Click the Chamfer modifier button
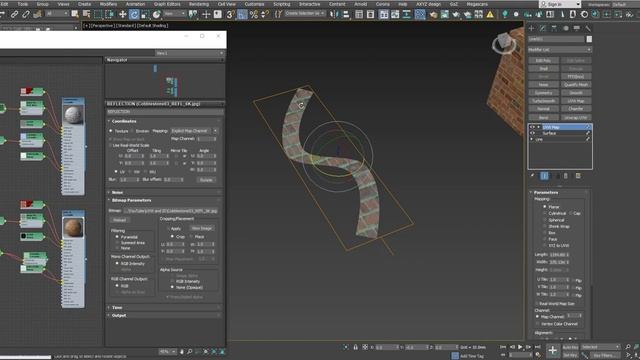The height and width of the screenshot is (360, 640). pos(576,109)
